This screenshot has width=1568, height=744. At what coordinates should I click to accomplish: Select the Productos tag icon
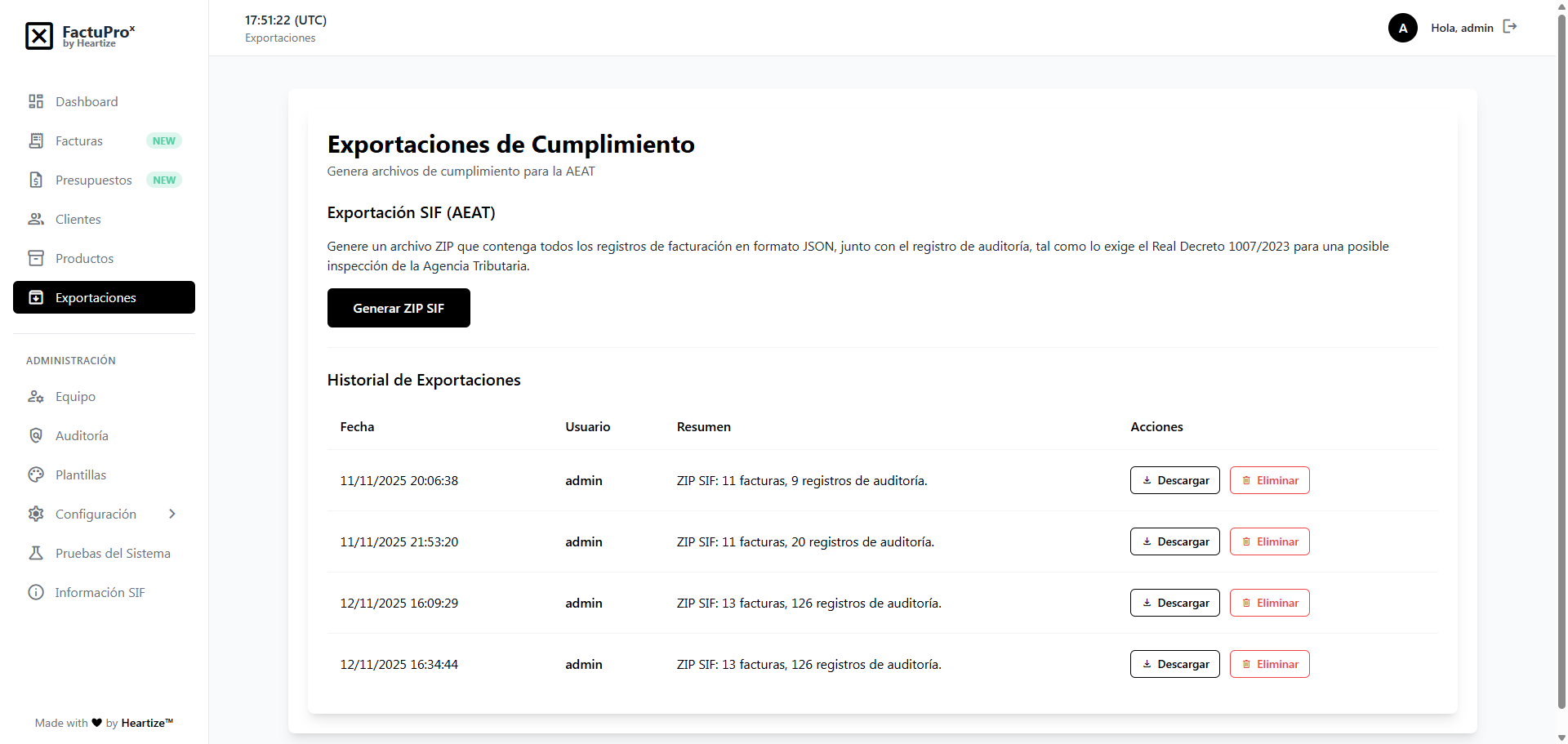point(36,258)
